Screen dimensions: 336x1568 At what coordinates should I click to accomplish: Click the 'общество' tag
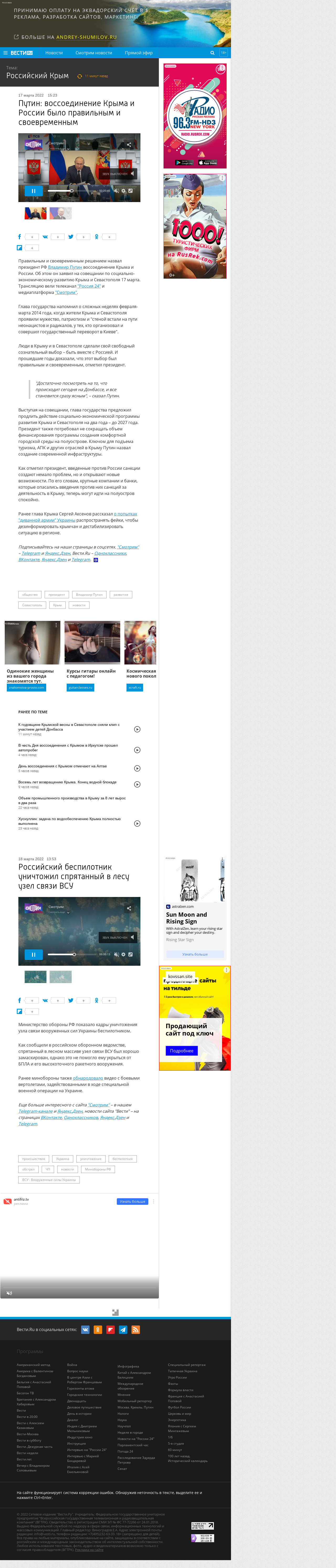30,595
